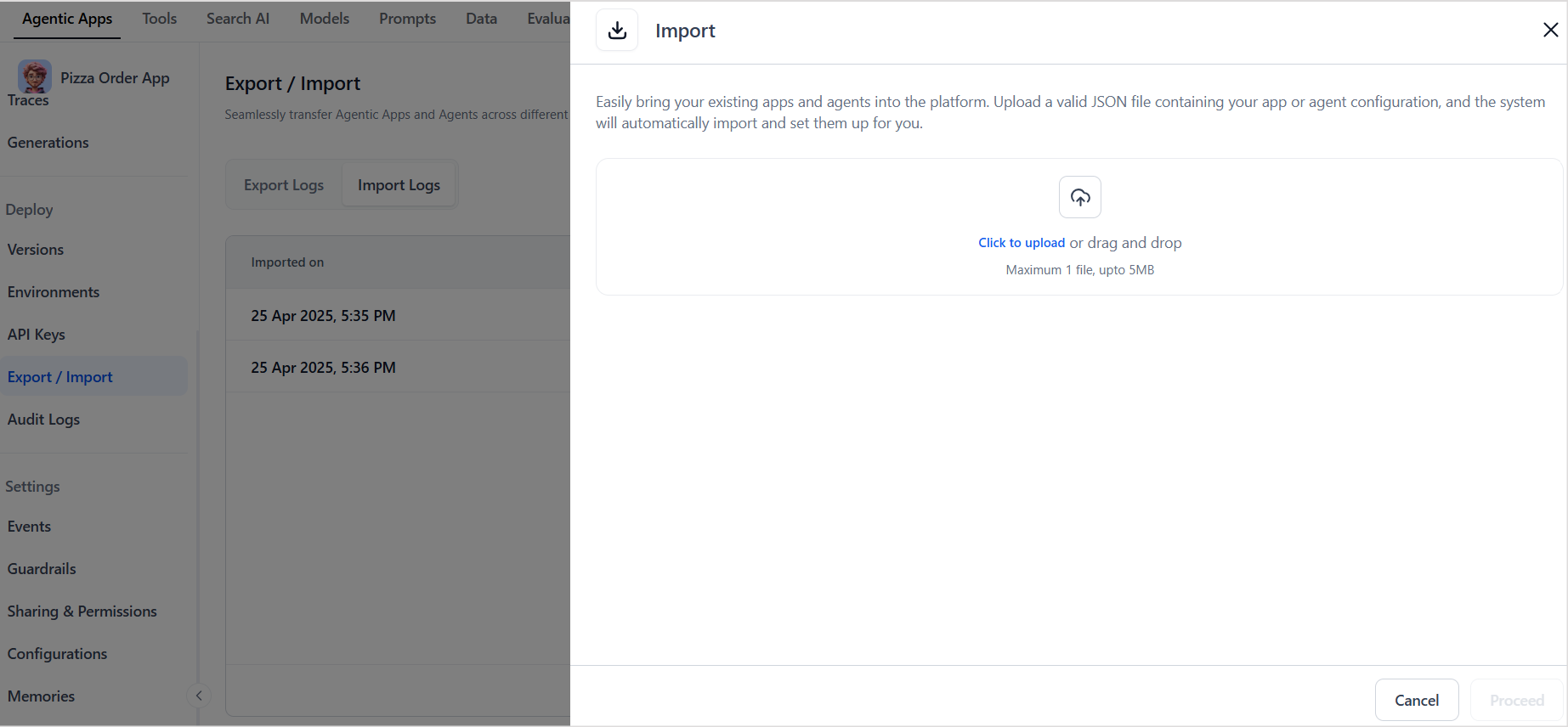Open Events in the sidebar
The height and width of the screenshot is (727, 1568).
[x=30, y=527]
